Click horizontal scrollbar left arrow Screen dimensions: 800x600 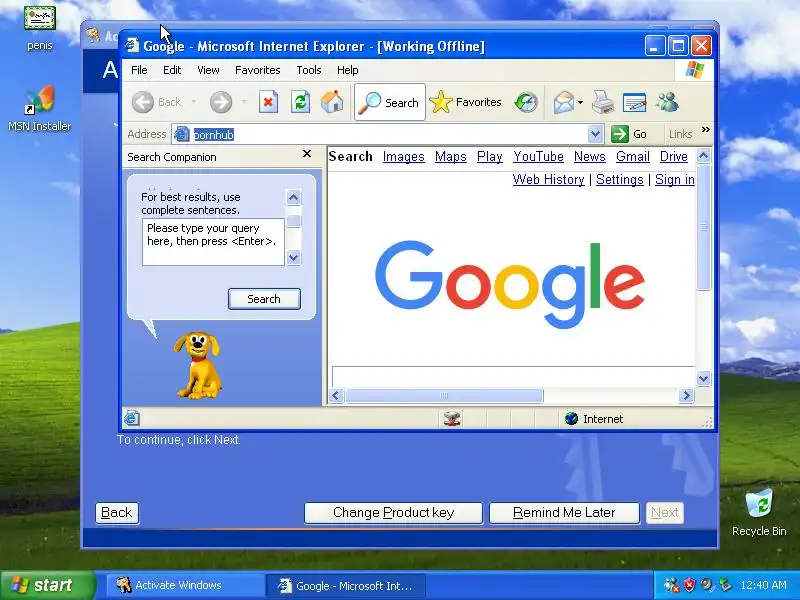(x=336, y=395)
